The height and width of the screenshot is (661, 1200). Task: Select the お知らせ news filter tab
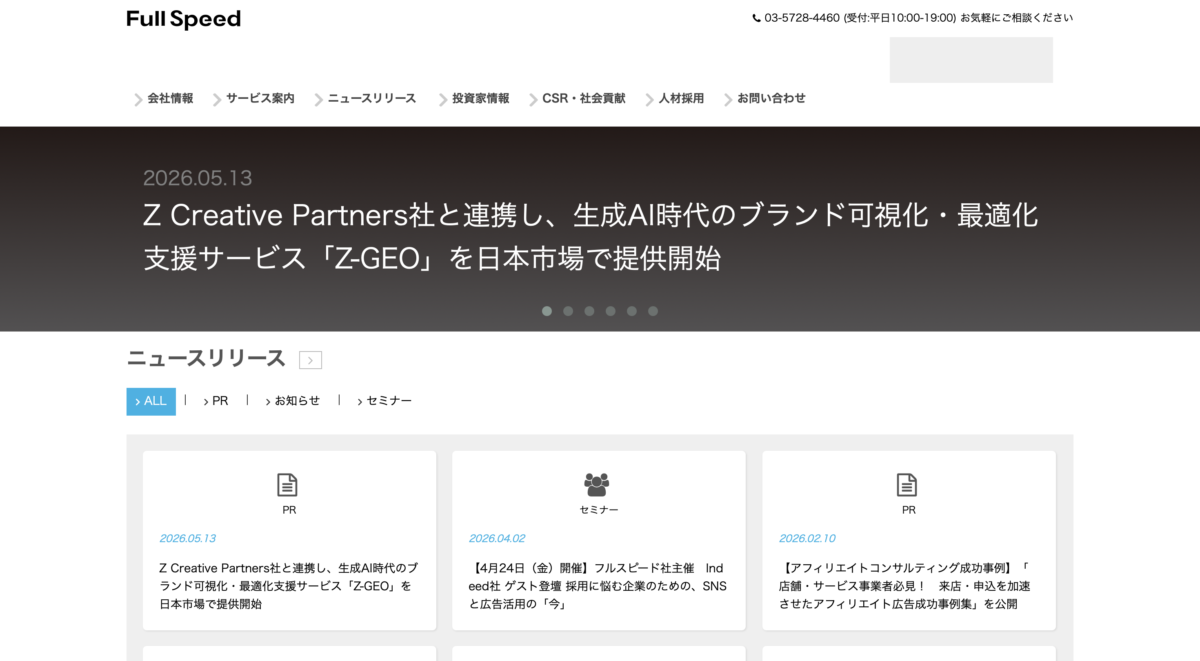(x=293, y=401)
